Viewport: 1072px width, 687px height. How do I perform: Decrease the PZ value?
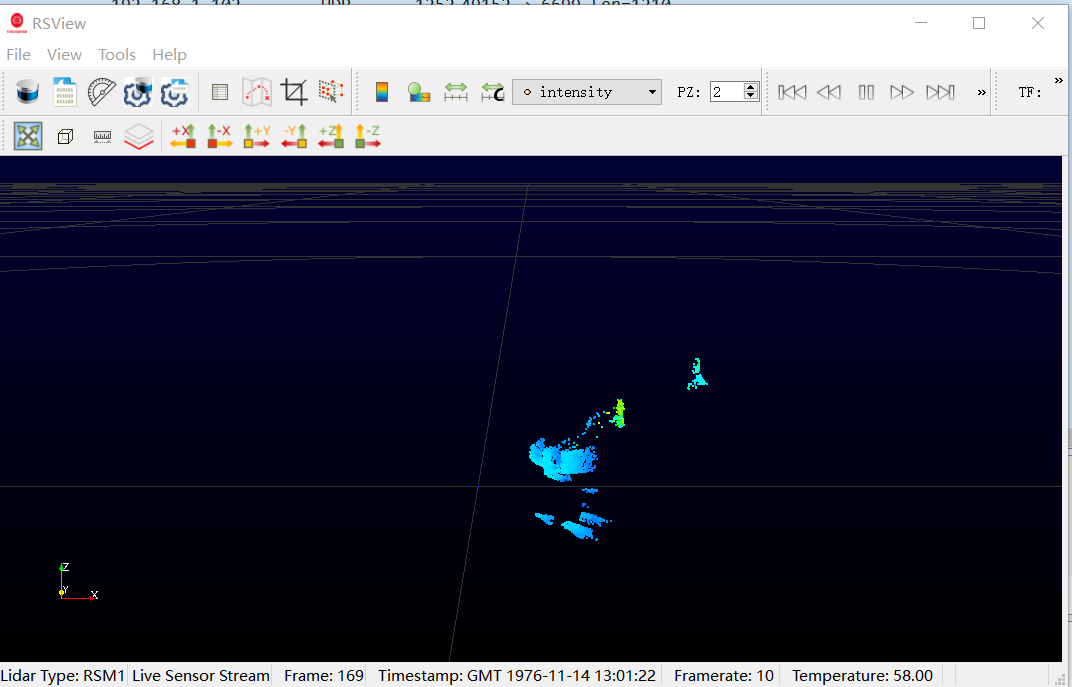pos(751,96)
